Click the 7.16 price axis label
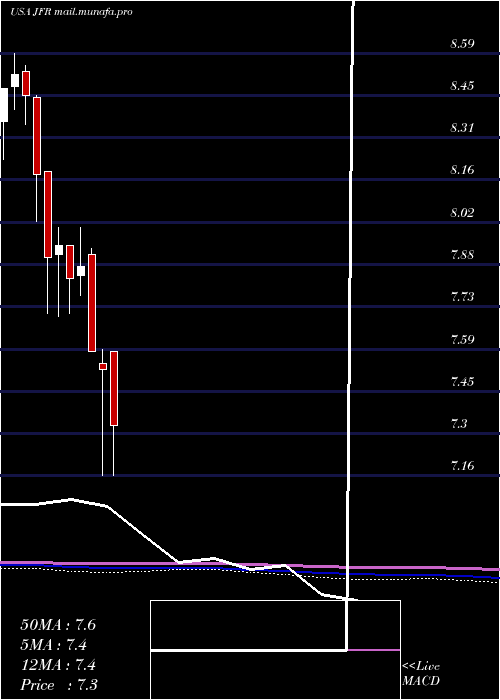Viewport: 500px width, 700px height. (462, 466)
